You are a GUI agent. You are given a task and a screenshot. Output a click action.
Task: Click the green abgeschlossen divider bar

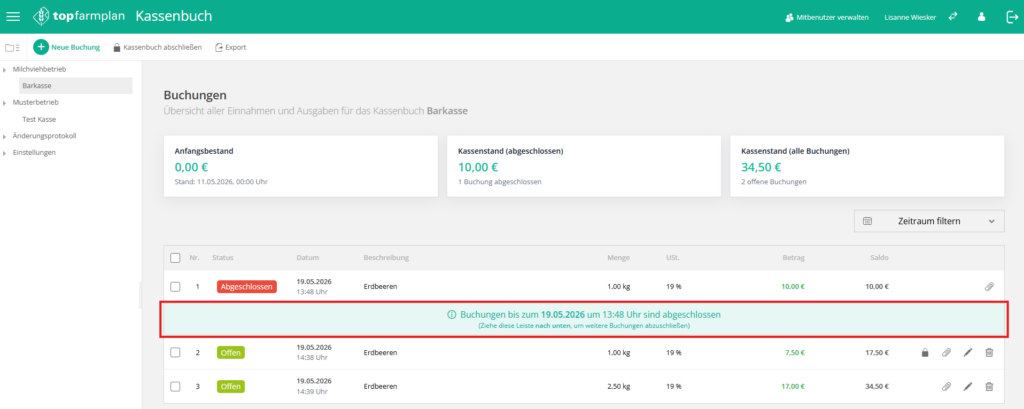click(584, 319)
